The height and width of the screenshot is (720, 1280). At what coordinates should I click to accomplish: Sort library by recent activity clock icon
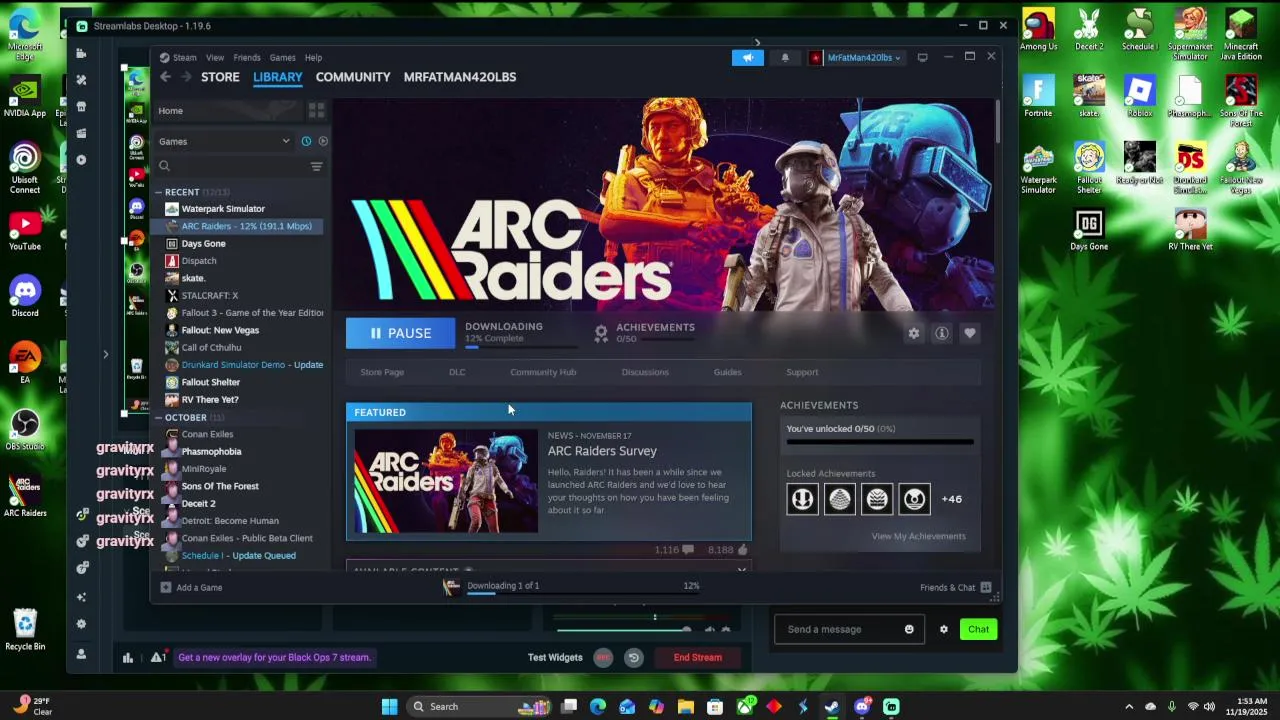pos(306,141)
